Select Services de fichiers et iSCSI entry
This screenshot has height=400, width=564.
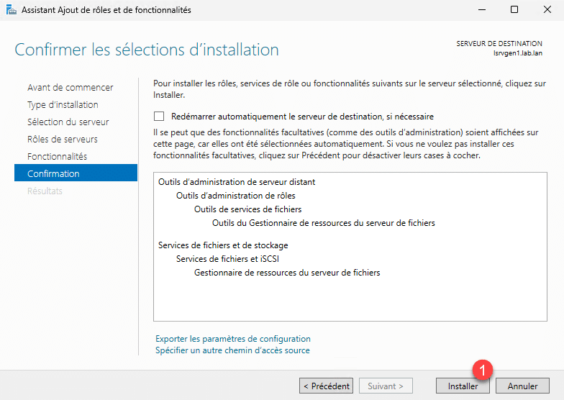228,259
